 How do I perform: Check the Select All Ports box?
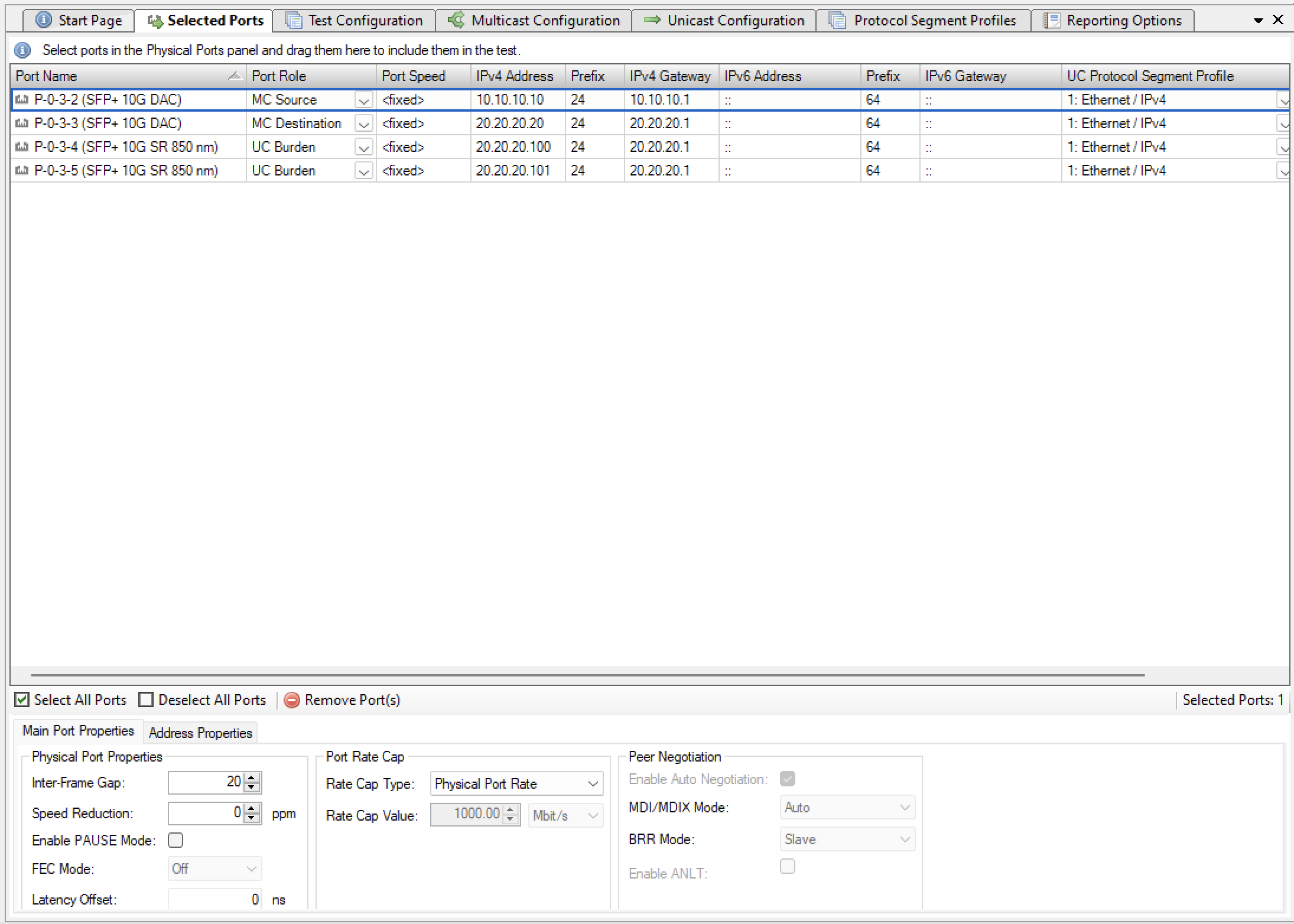(x=22, y=700)
